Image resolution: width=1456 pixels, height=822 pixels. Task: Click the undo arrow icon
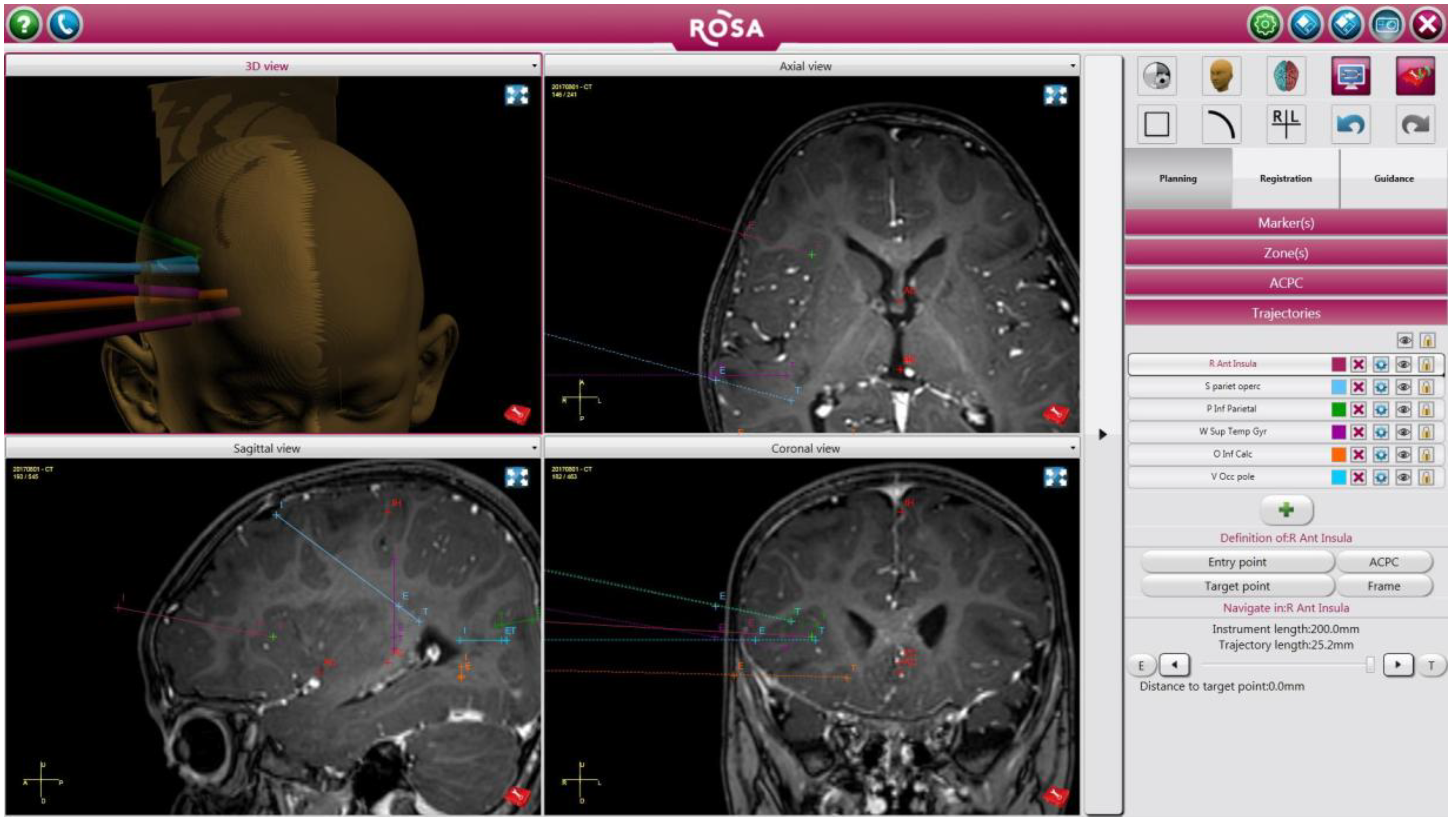(1350, 124)
